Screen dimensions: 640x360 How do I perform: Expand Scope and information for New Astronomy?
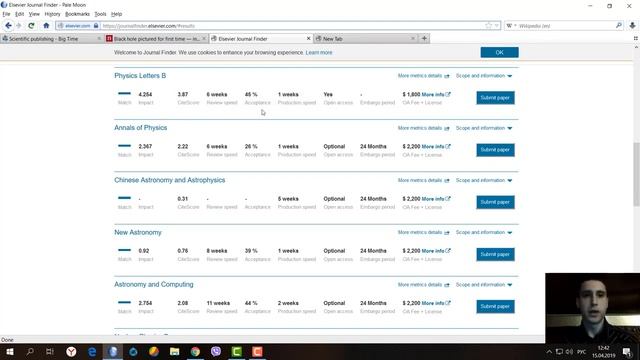tap(484, 233)
